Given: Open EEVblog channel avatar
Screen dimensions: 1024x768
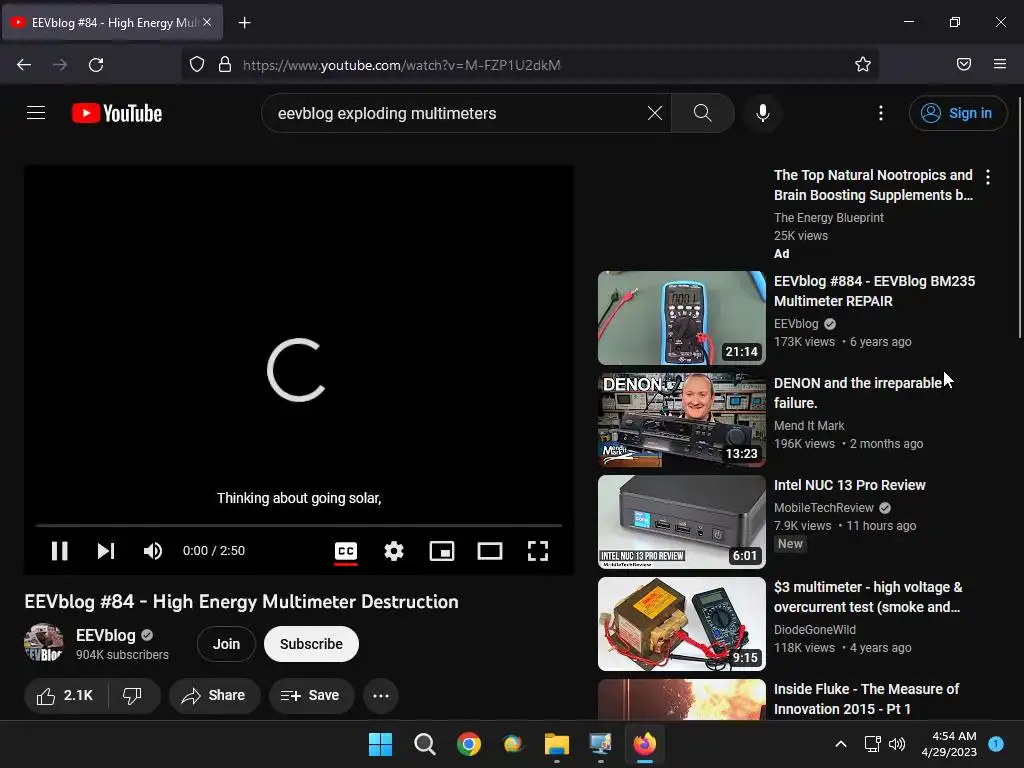Looking at the screenshot, I should pos(44,643).
